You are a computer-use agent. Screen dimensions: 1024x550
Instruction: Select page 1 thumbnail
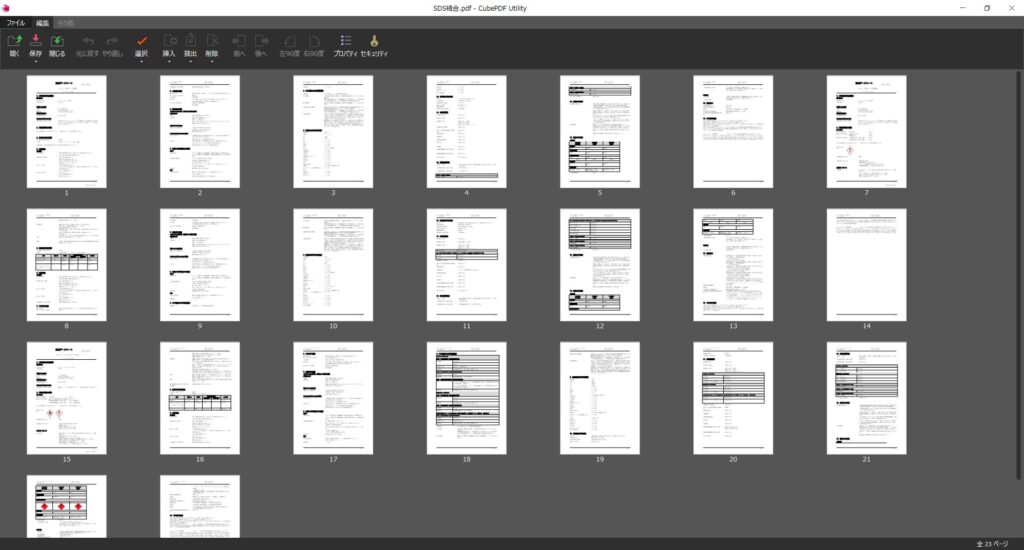[x=66, y=131]
